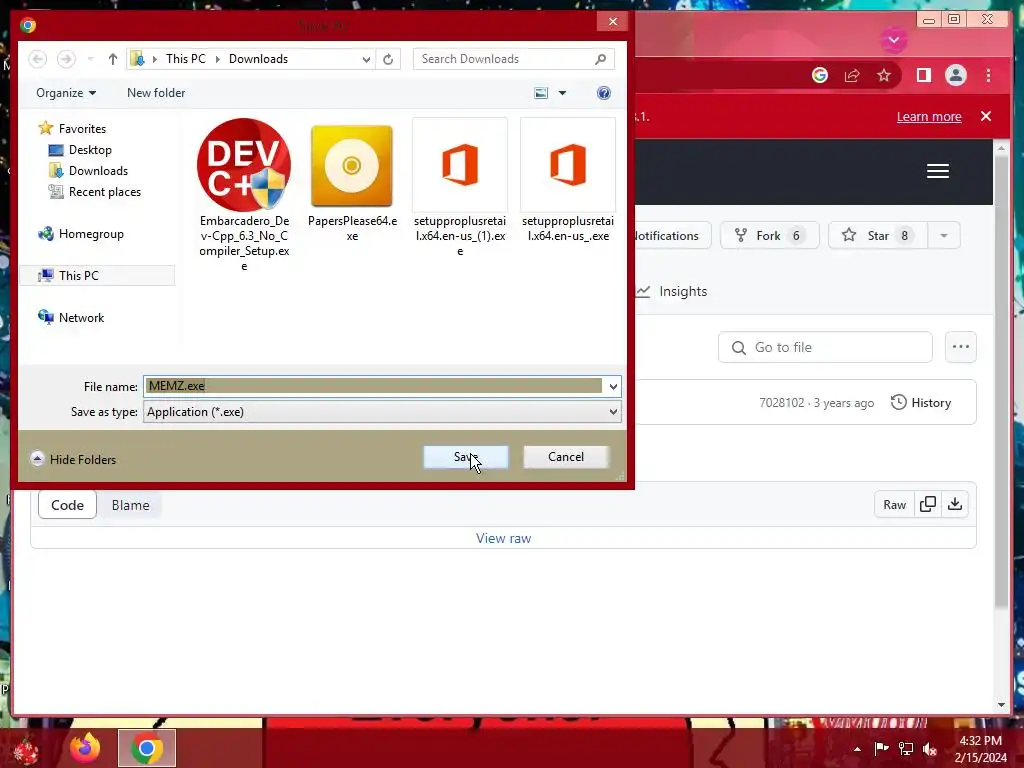Download raw file icon on GitHub
Viewport: 1024px width, 768px height.
[x=955, y=504]
